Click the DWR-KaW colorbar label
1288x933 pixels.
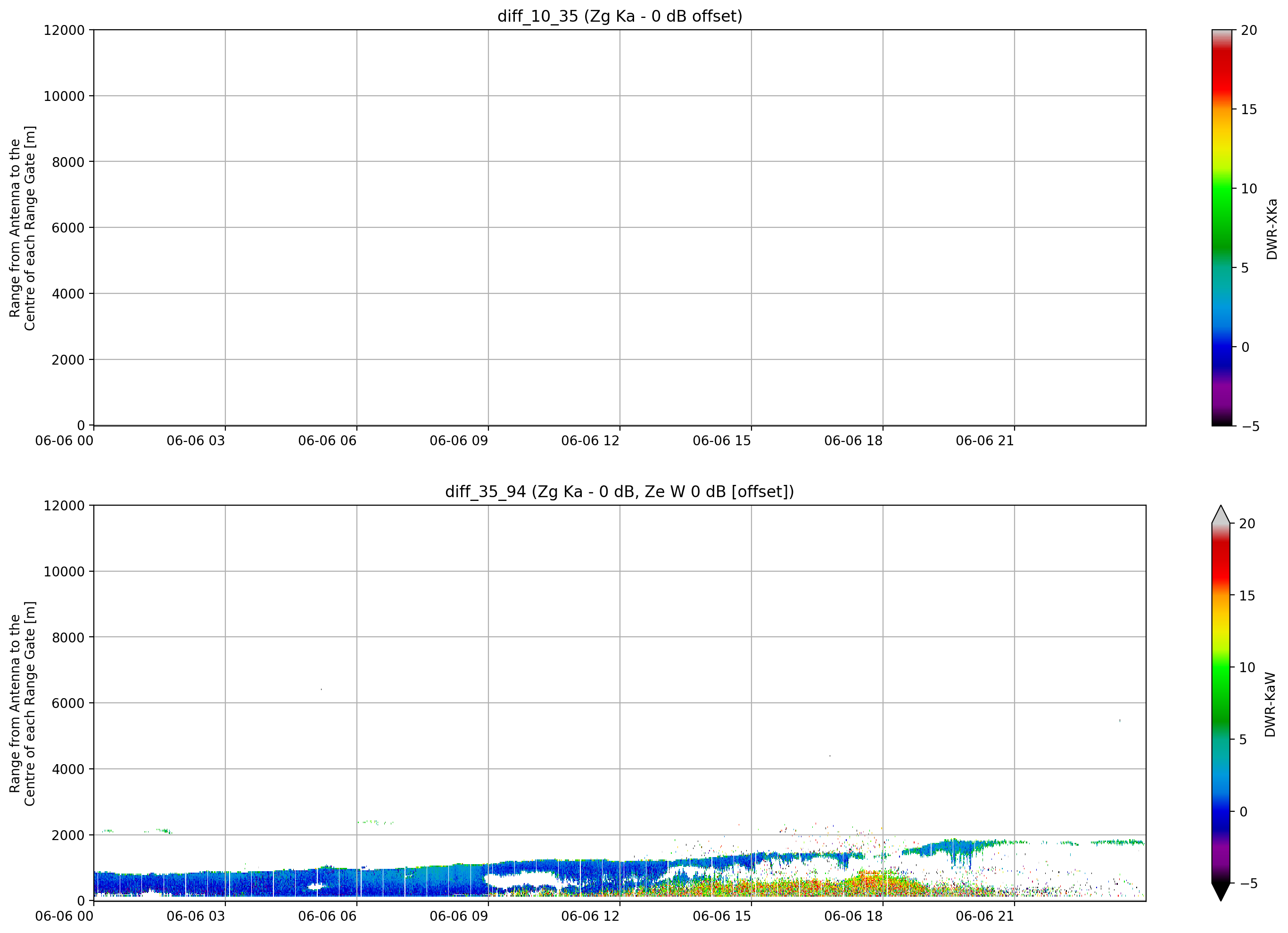(1271, 704)
